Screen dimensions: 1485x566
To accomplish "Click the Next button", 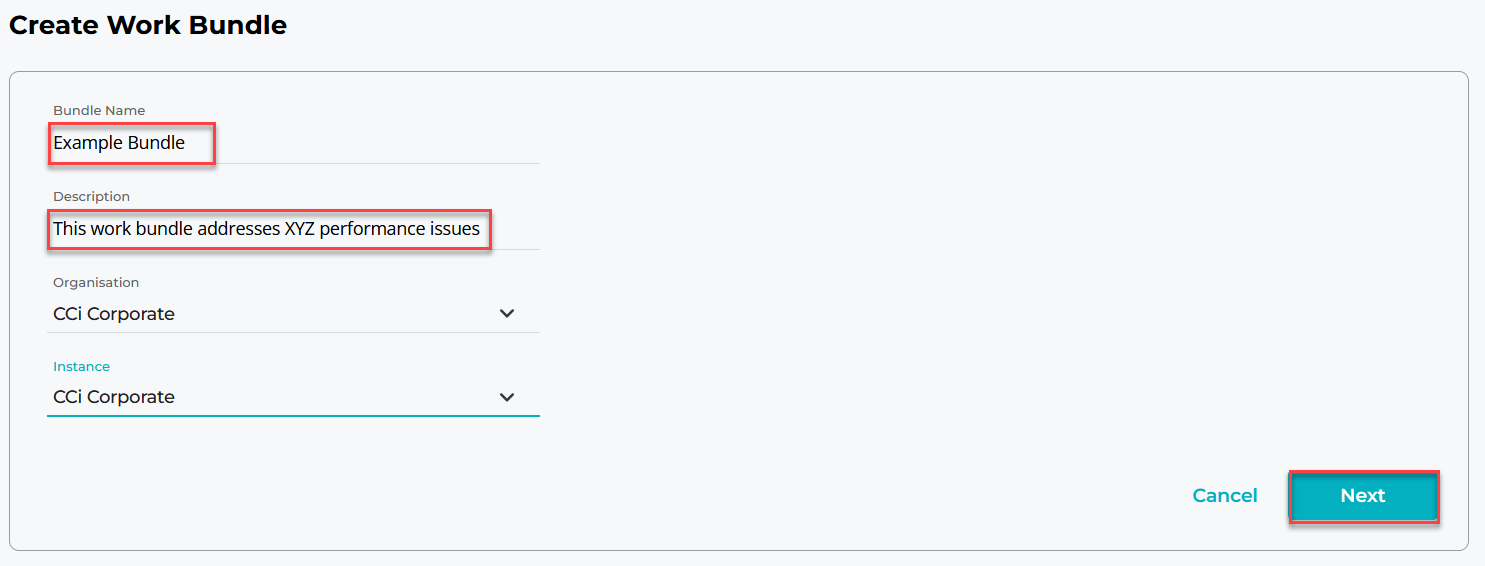I will tap(1363, 496).
